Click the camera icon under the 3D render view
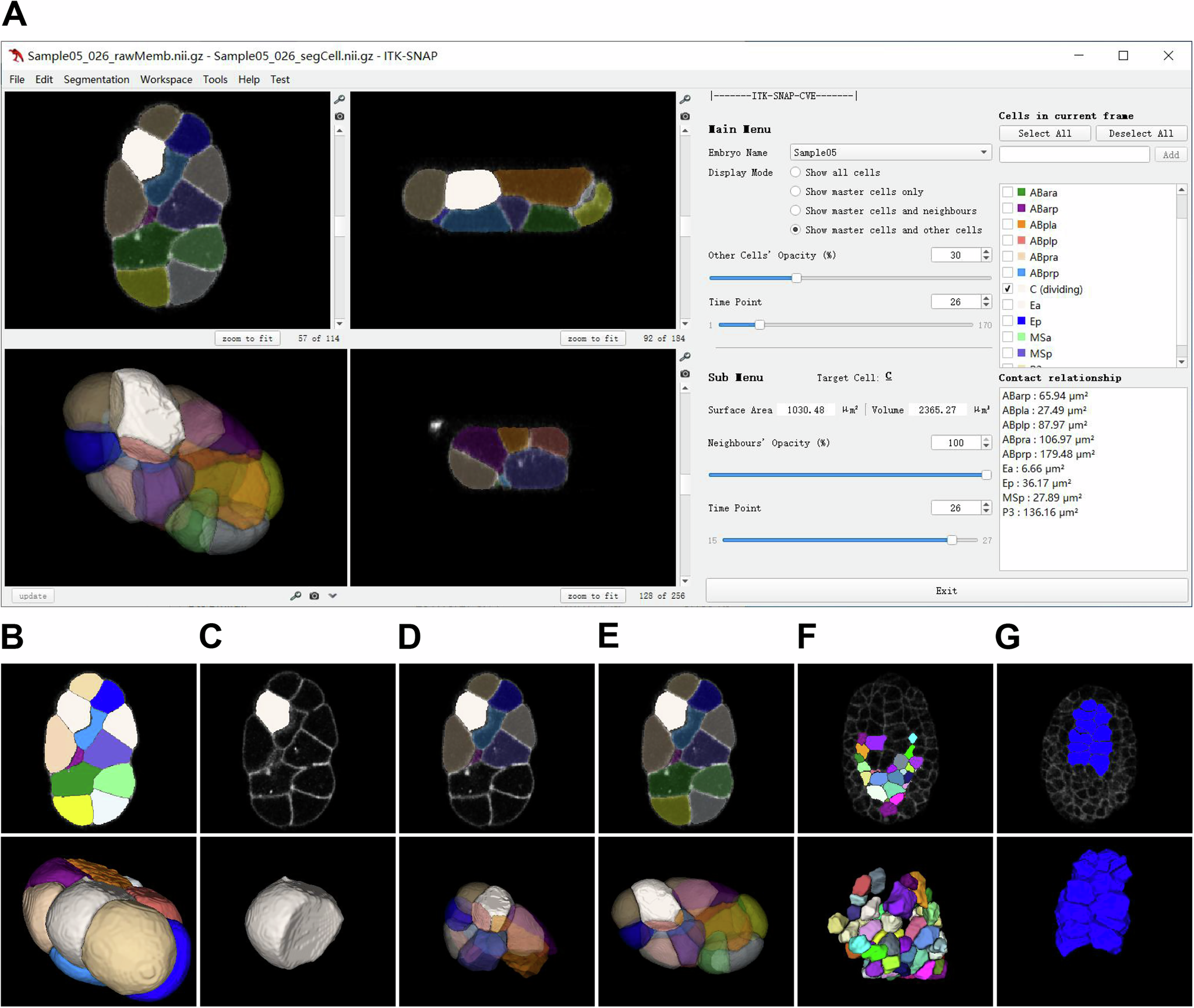 click(x=314, y=595)
